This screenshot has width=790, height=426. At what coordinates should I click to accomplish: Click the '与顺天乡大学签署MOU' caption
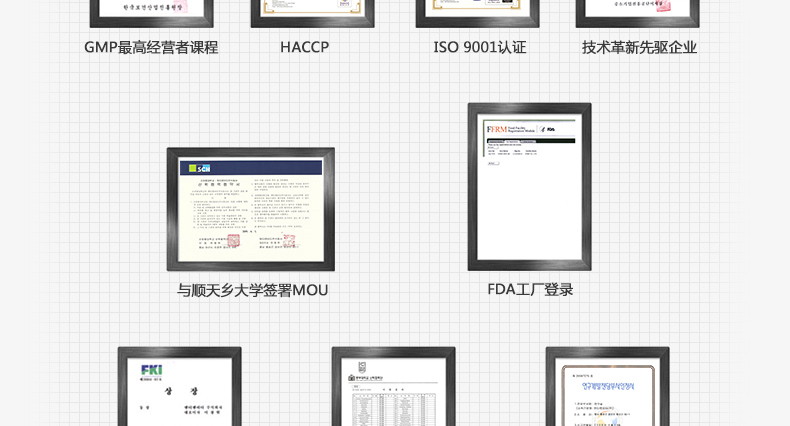(252, 290)
